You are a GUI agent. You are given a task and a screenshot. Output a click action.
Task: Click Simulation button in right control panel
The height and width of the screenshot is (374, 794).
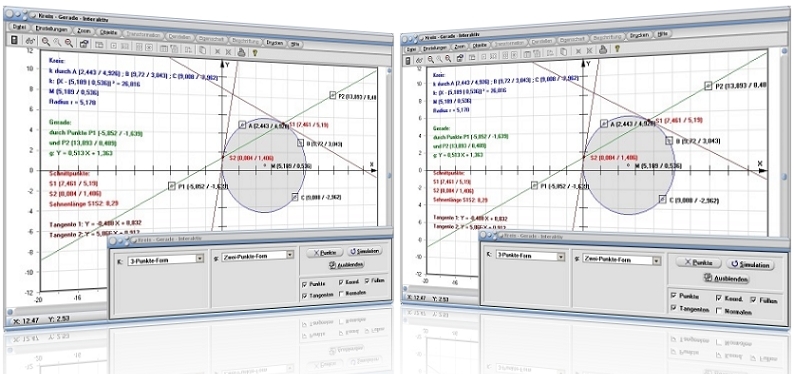point(750,265)
